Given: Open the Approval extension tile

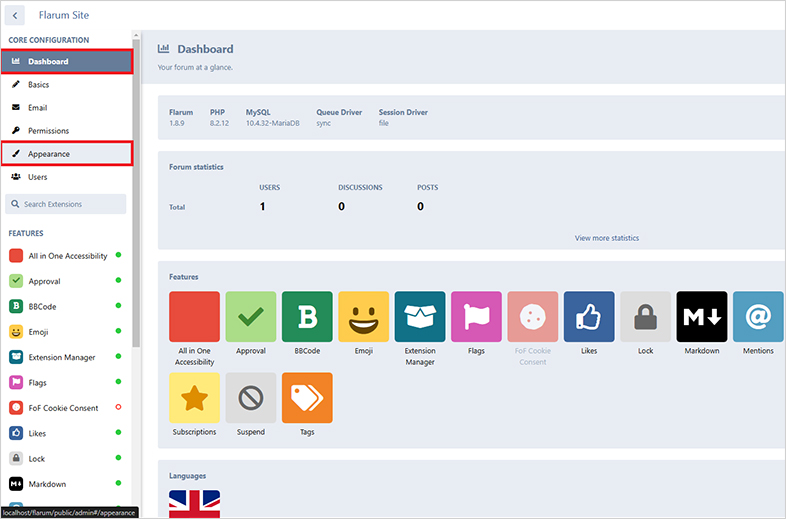Looking at the screenshot, I should (251, 317).
